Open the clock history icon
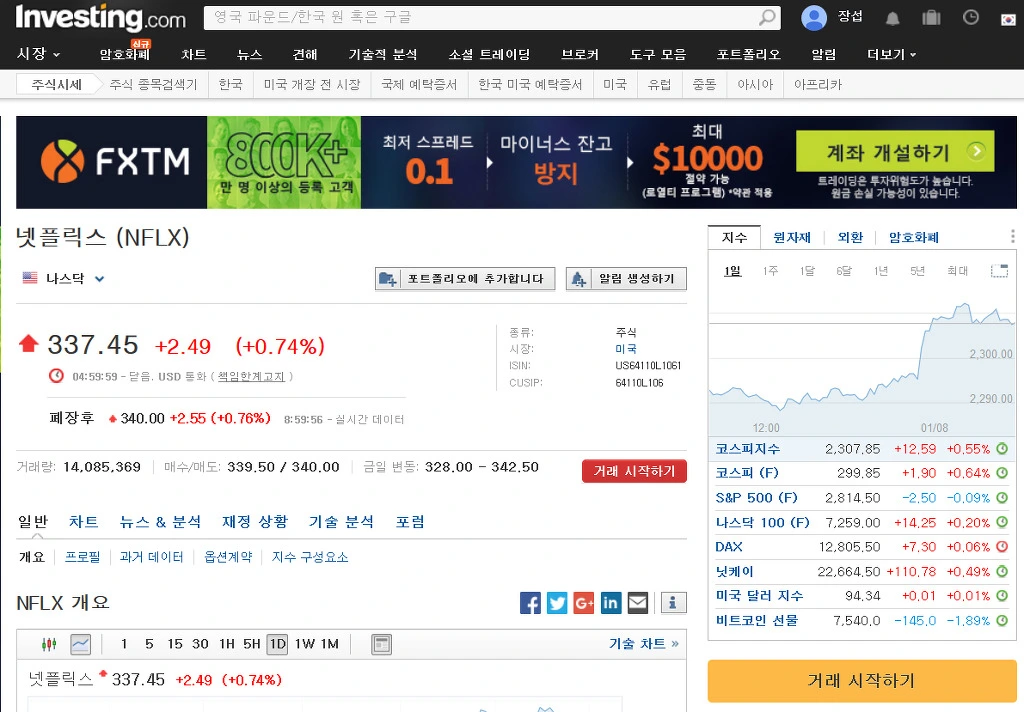This screenshot has width=1024, height=712. point(970,18)
